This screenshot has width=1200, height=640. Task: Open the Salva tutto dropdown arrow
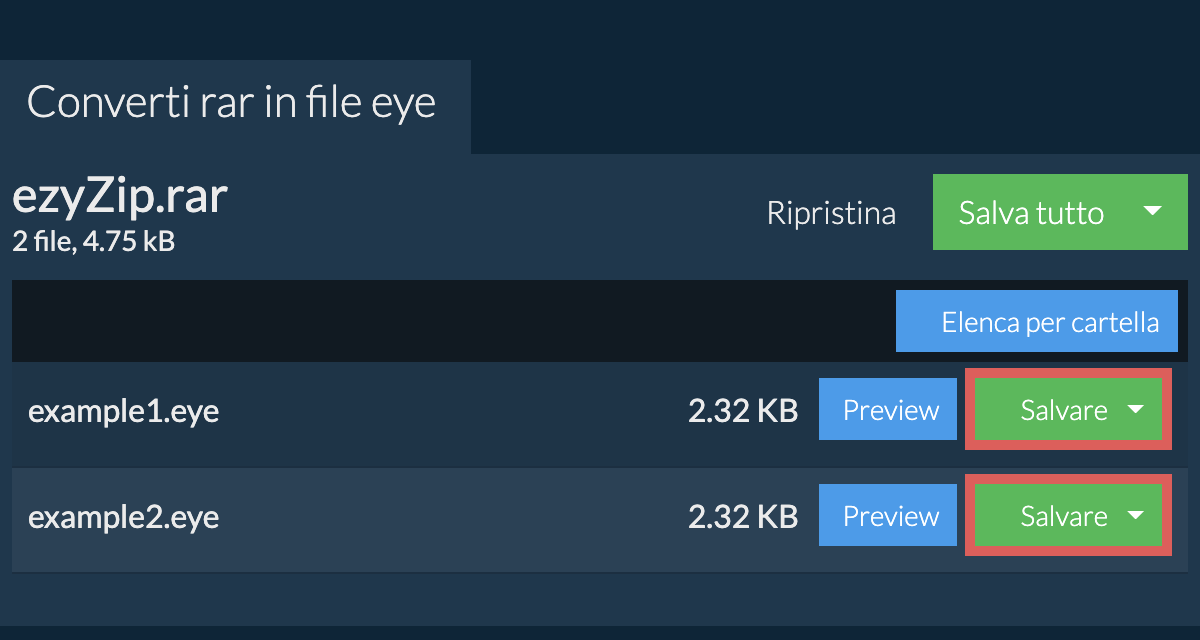click(1152, 212)
